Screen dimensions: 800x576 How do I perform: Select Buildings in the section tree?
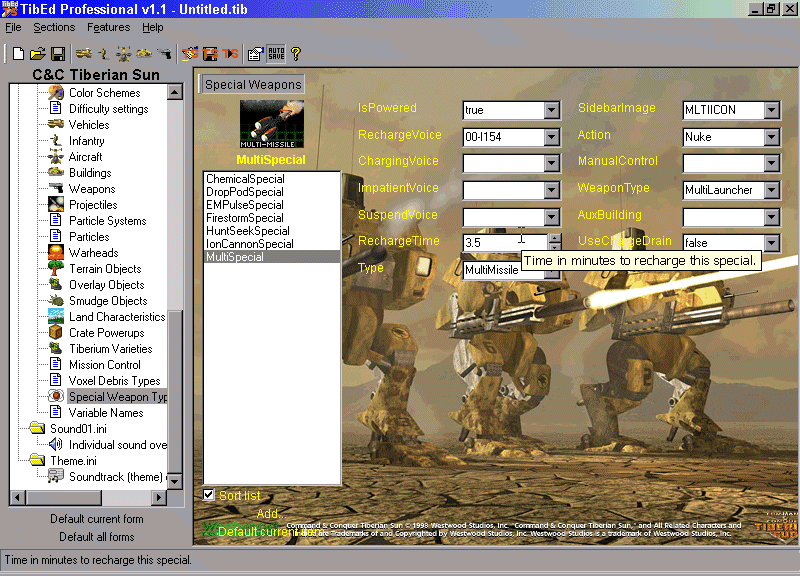[90, 173]
